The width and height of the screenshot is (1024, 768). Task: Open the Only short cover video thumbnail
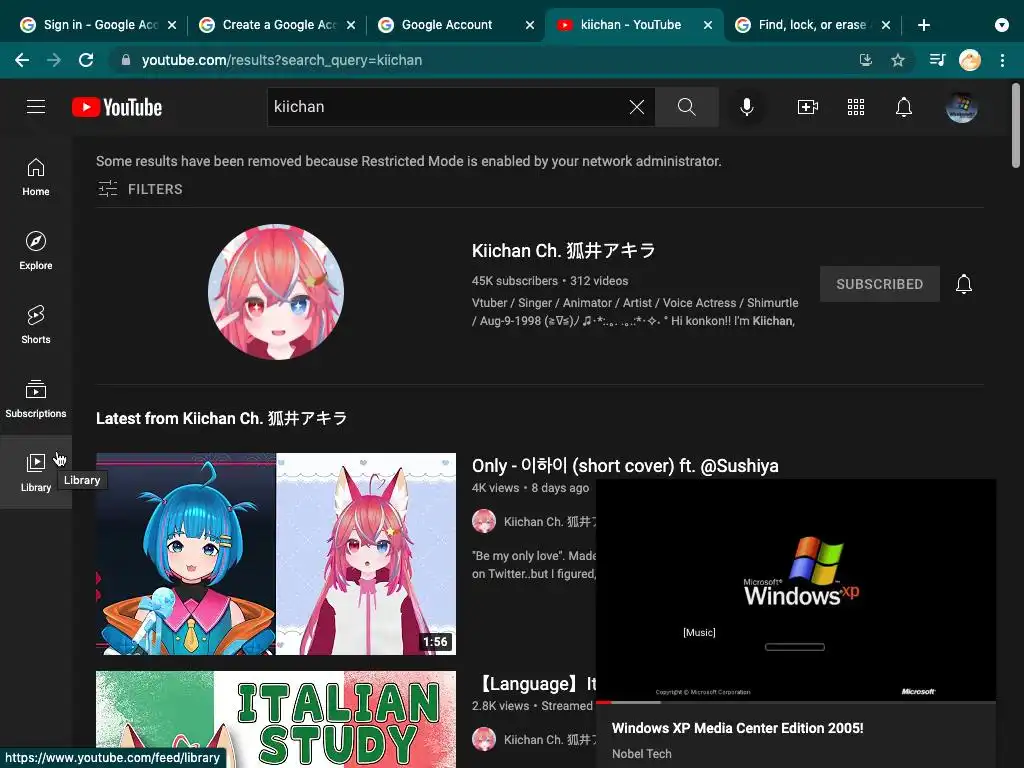[x=276, y=554]
